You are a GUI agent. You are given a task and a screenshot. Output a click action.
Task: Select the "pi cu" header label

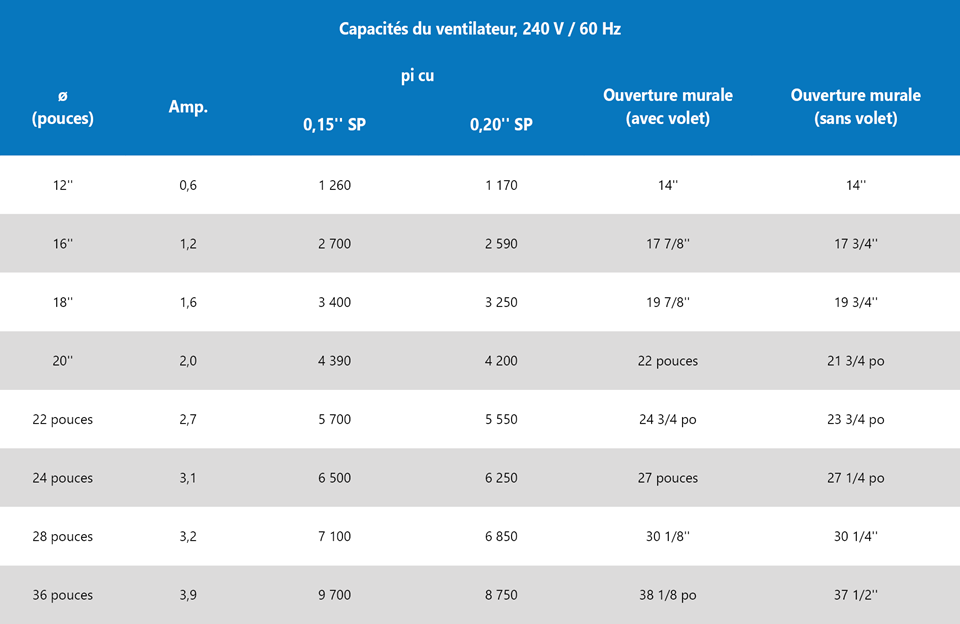click(417, 76)
